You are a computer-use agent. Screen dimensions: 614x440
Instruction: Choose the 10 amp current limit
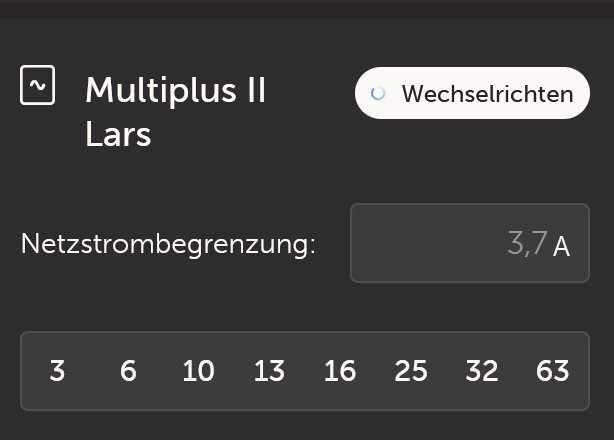[198, 371]
